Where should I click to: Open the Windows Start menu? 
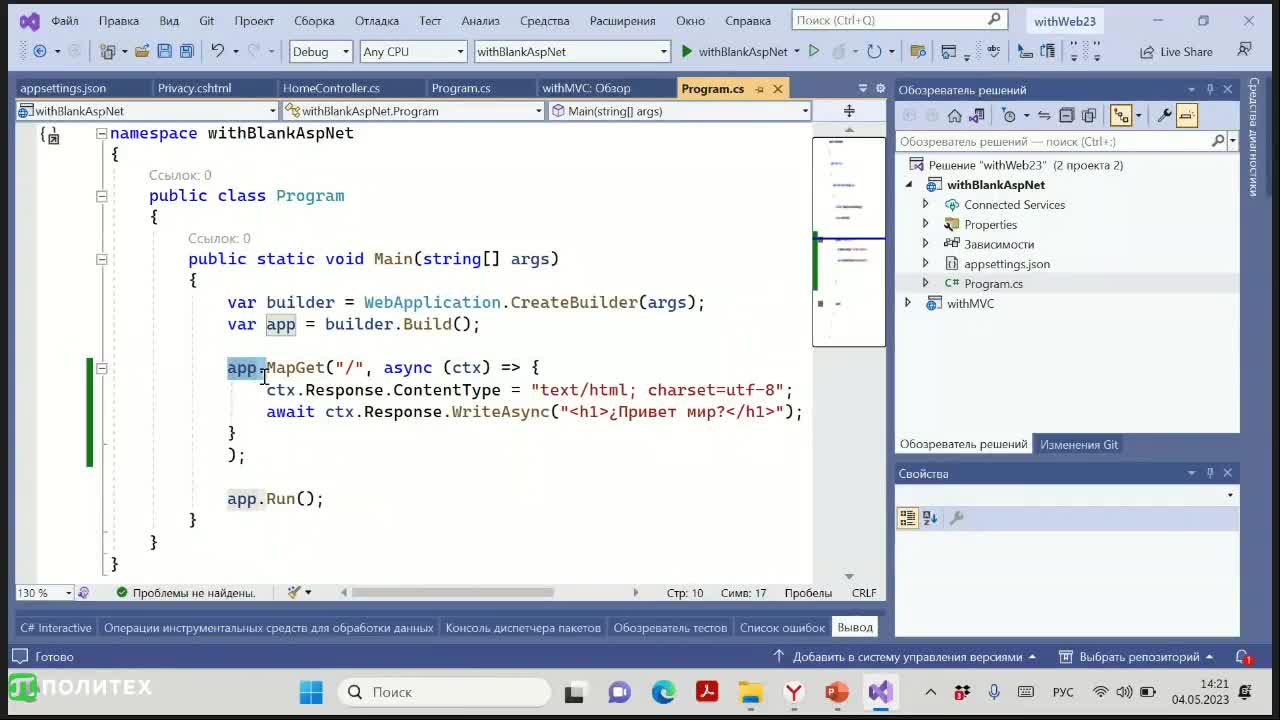(311, 692)
